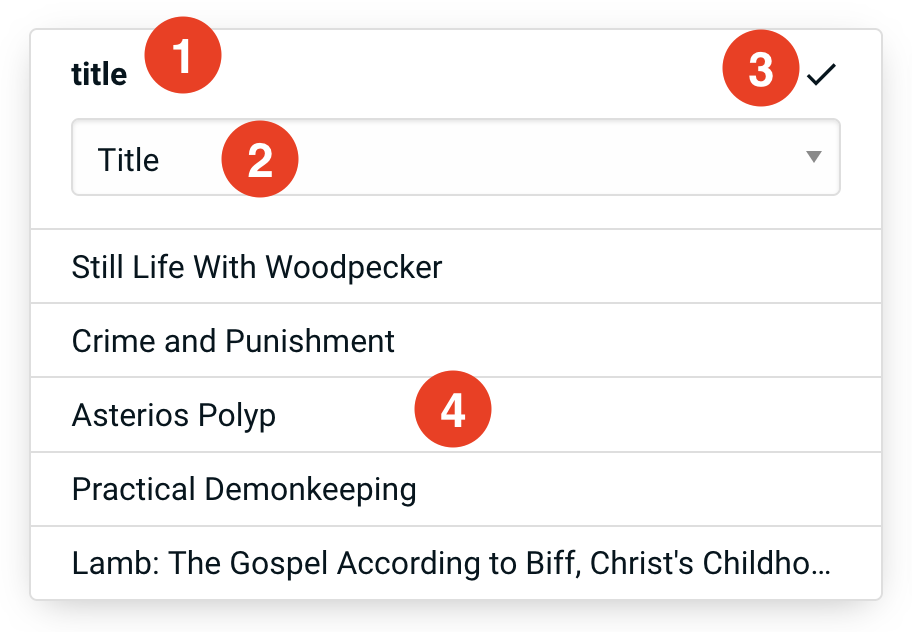Select the Still Life With Woodpecker row
The width and height of the screenshot is (912, 632).
pos(456,267)
